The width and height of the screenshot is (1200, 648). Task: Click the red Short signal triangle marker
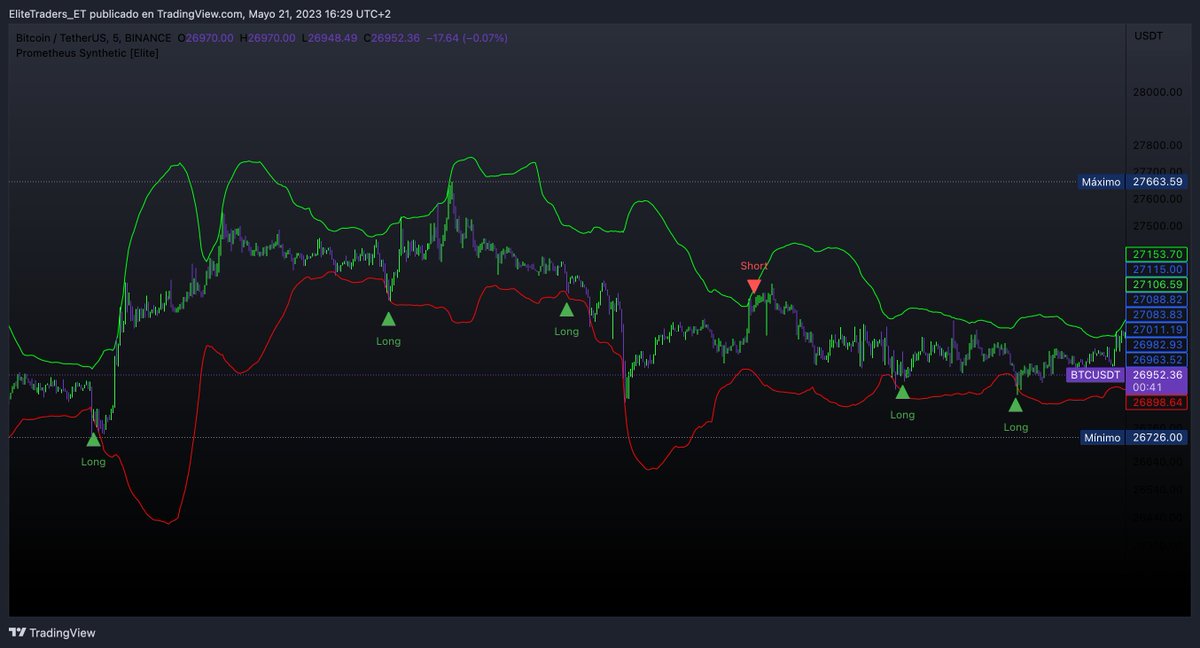(x=754, y=286)
